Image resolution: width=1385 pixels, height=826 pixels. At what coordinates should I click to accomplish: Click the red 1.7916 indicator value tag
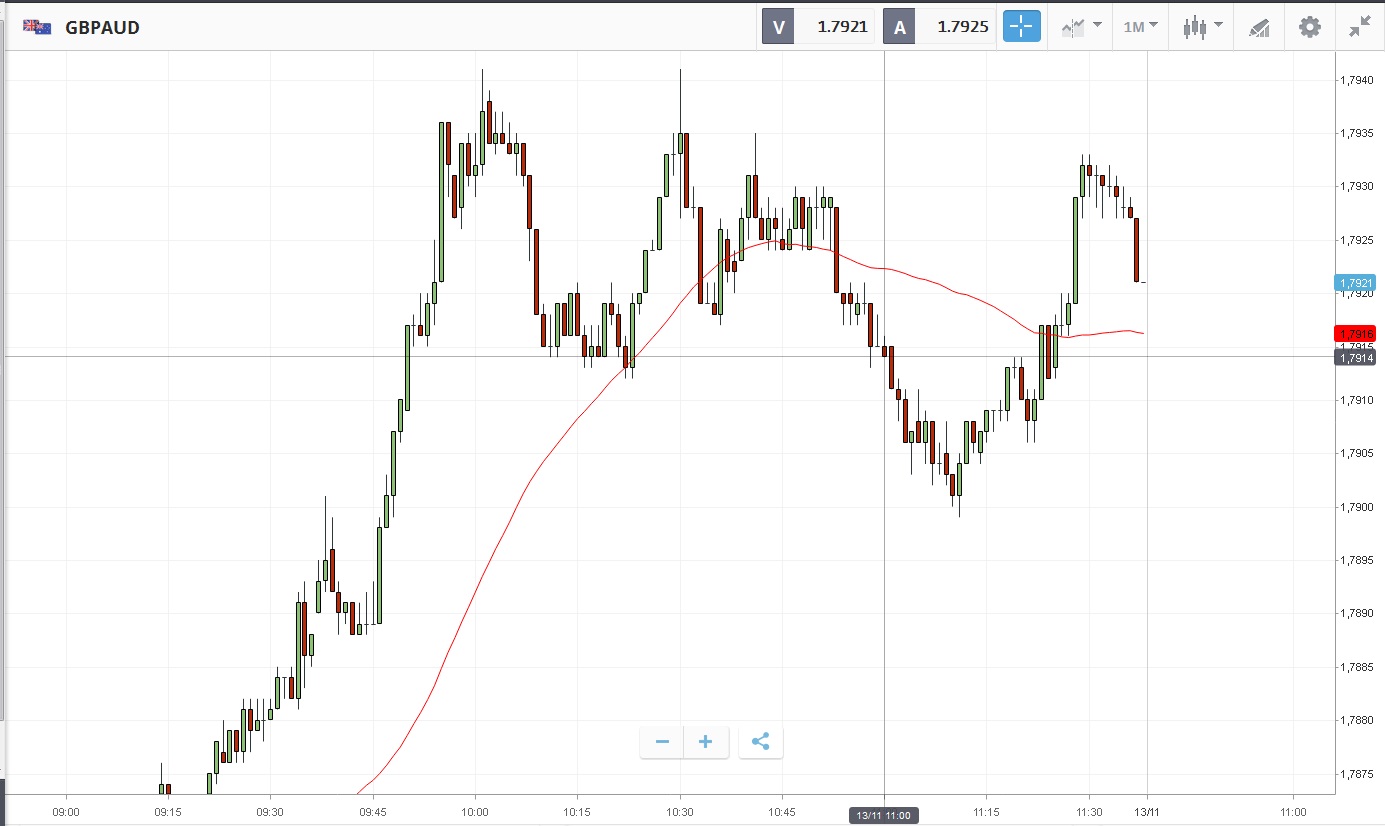(x=1354, y=333)
